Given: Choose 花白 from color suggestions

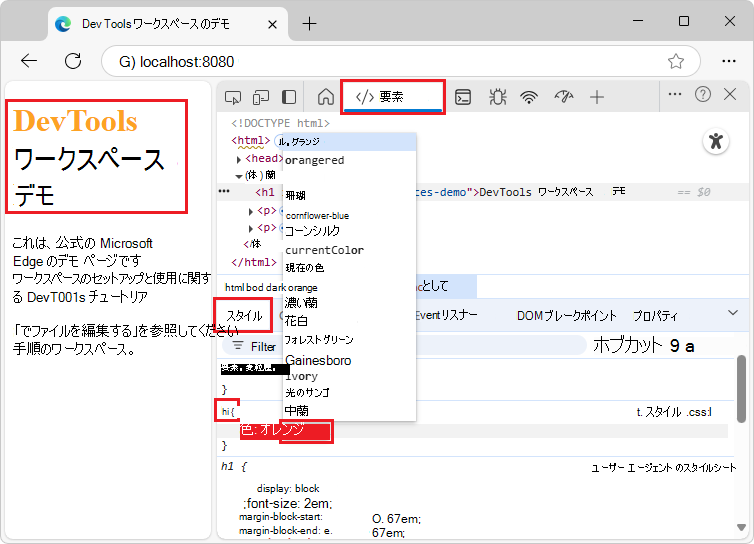Looking at the screenshot, I should (349, 321).
